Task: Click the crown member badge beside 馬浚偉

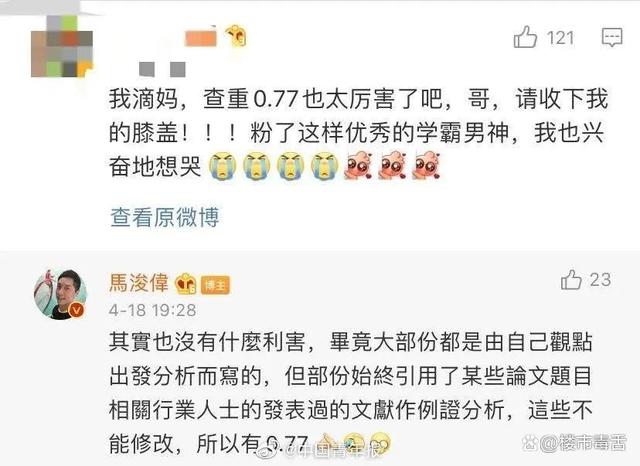Action: coord(186,284)
